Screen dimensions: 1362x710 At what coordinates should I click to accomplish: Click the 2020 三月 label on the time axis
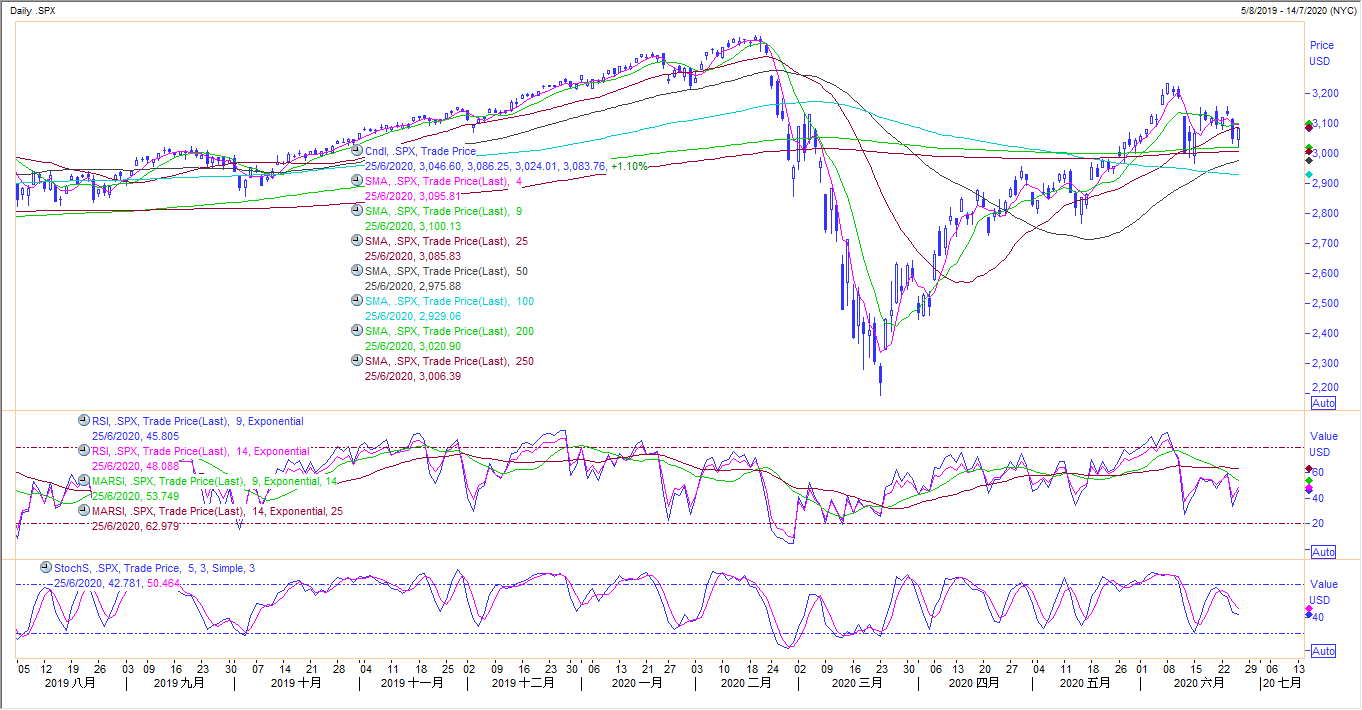pyautogui.click(x=857, y=683)
